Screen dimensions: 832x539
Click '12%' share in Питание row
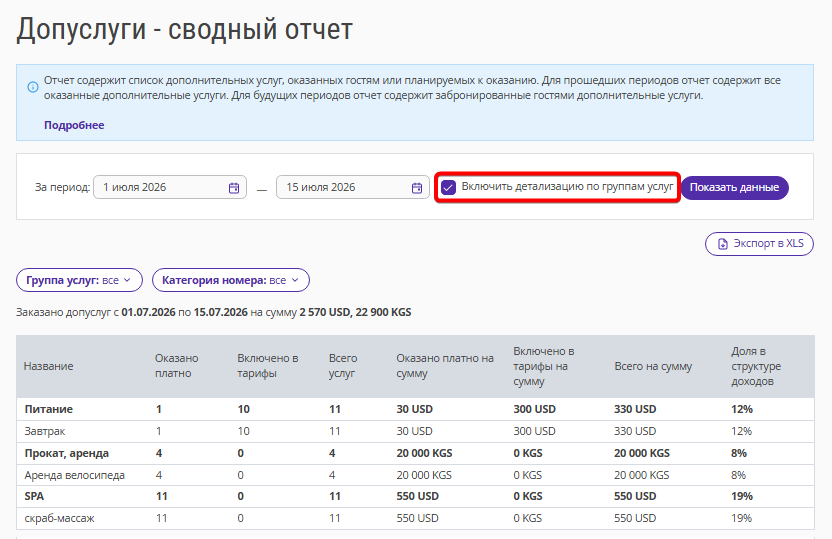(742, 409)
